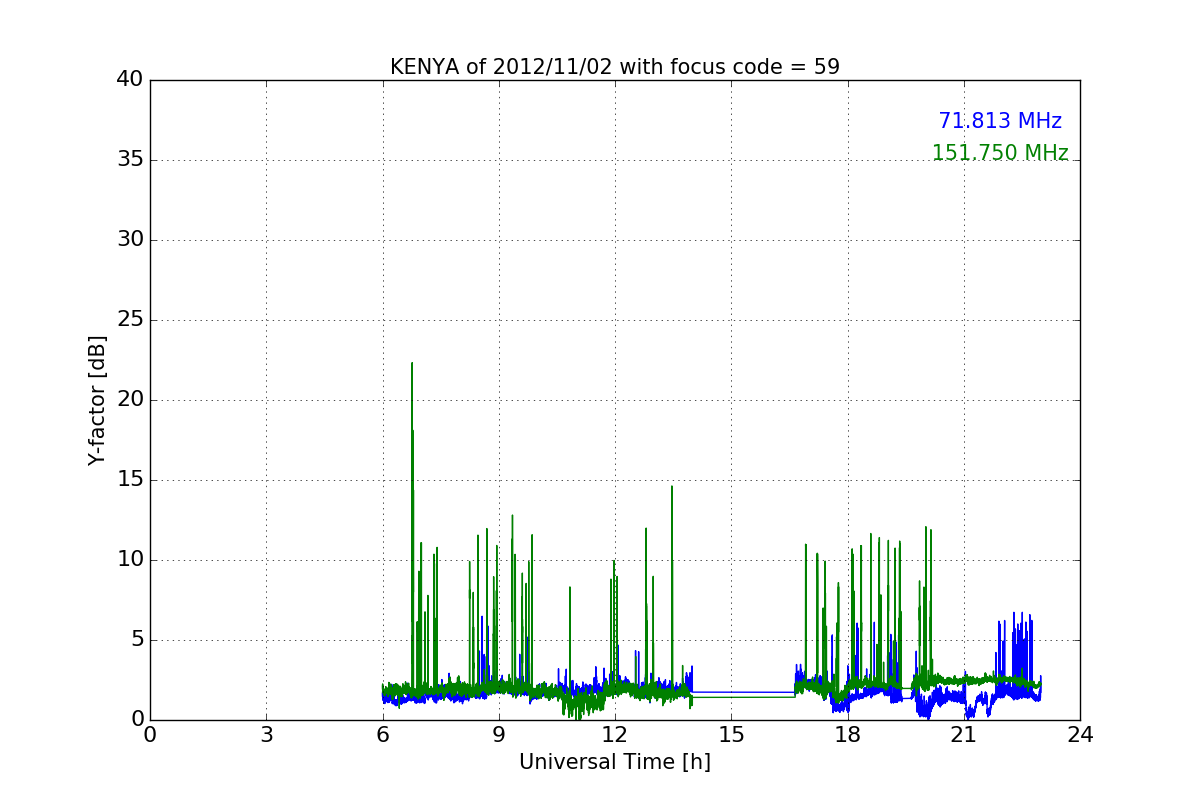Screen dimensions: 1200x800
Task: Click the green spike peak near 13.5 hours
Action: tap(672, 487)
